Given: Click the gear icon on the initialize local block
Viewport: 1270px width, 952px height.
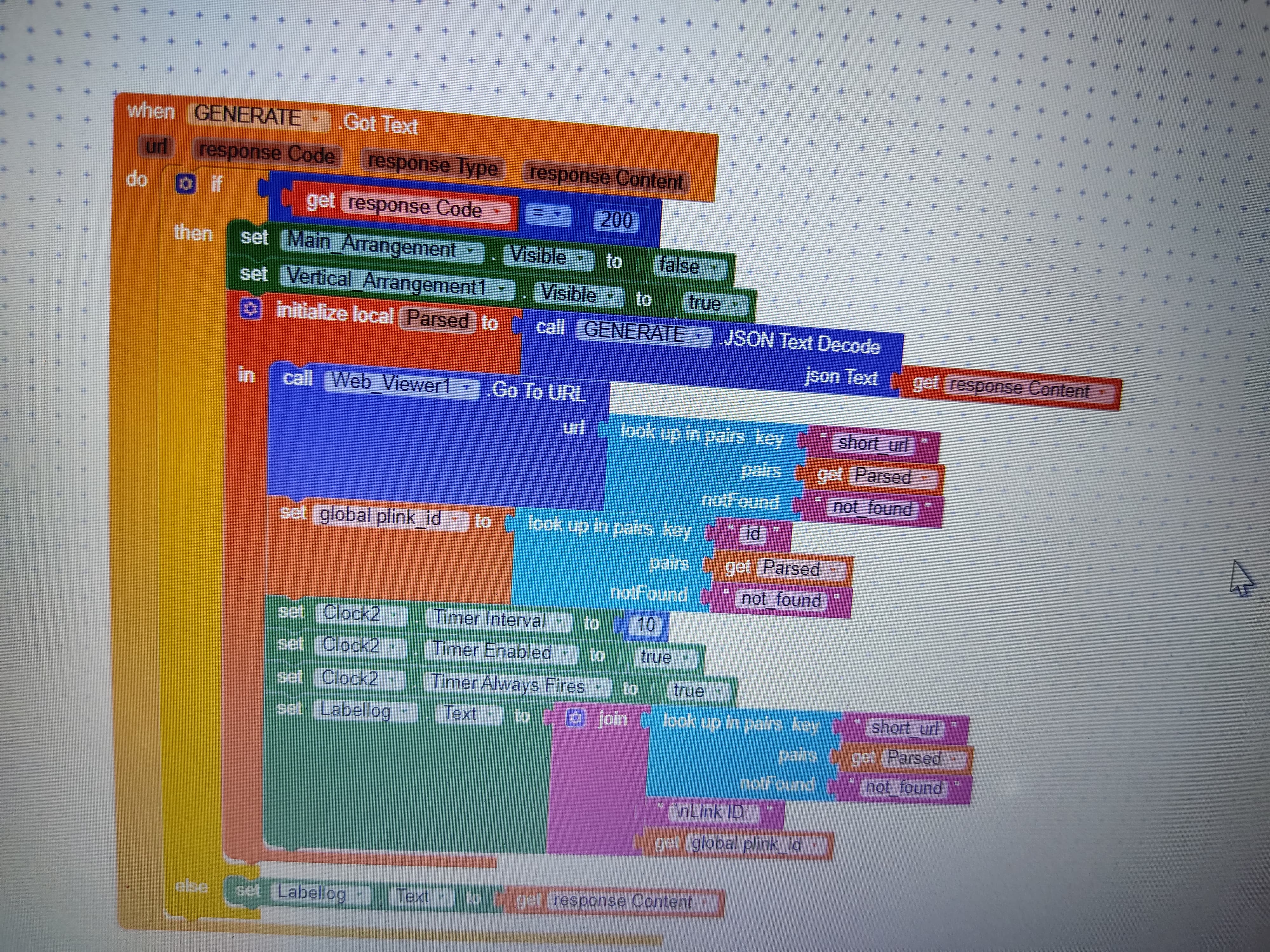Looking at the screenshot, I should point(250,309).
